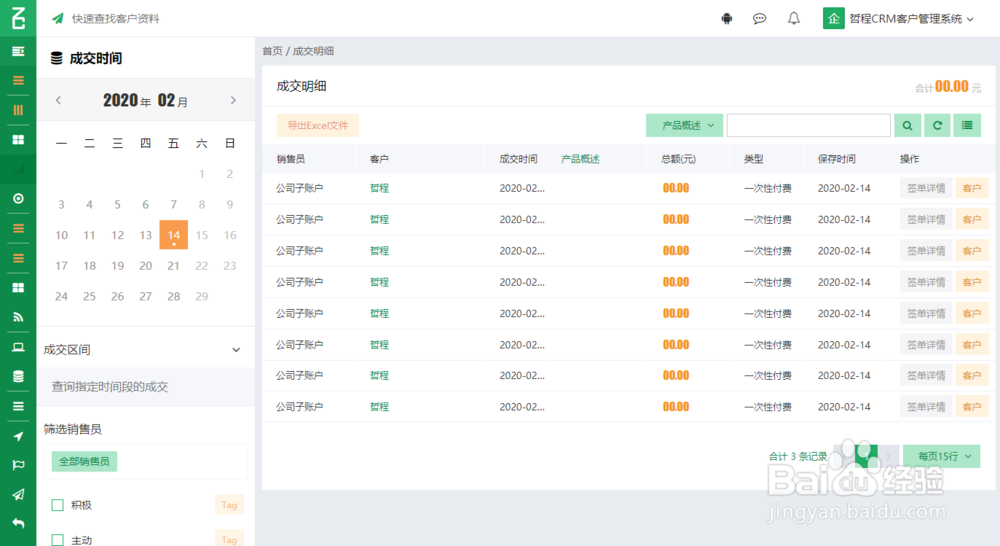Expand the 成交区间 section
Image resolution: width=1000 pixels, height=546 pixels.
click(x=143, y=350)
